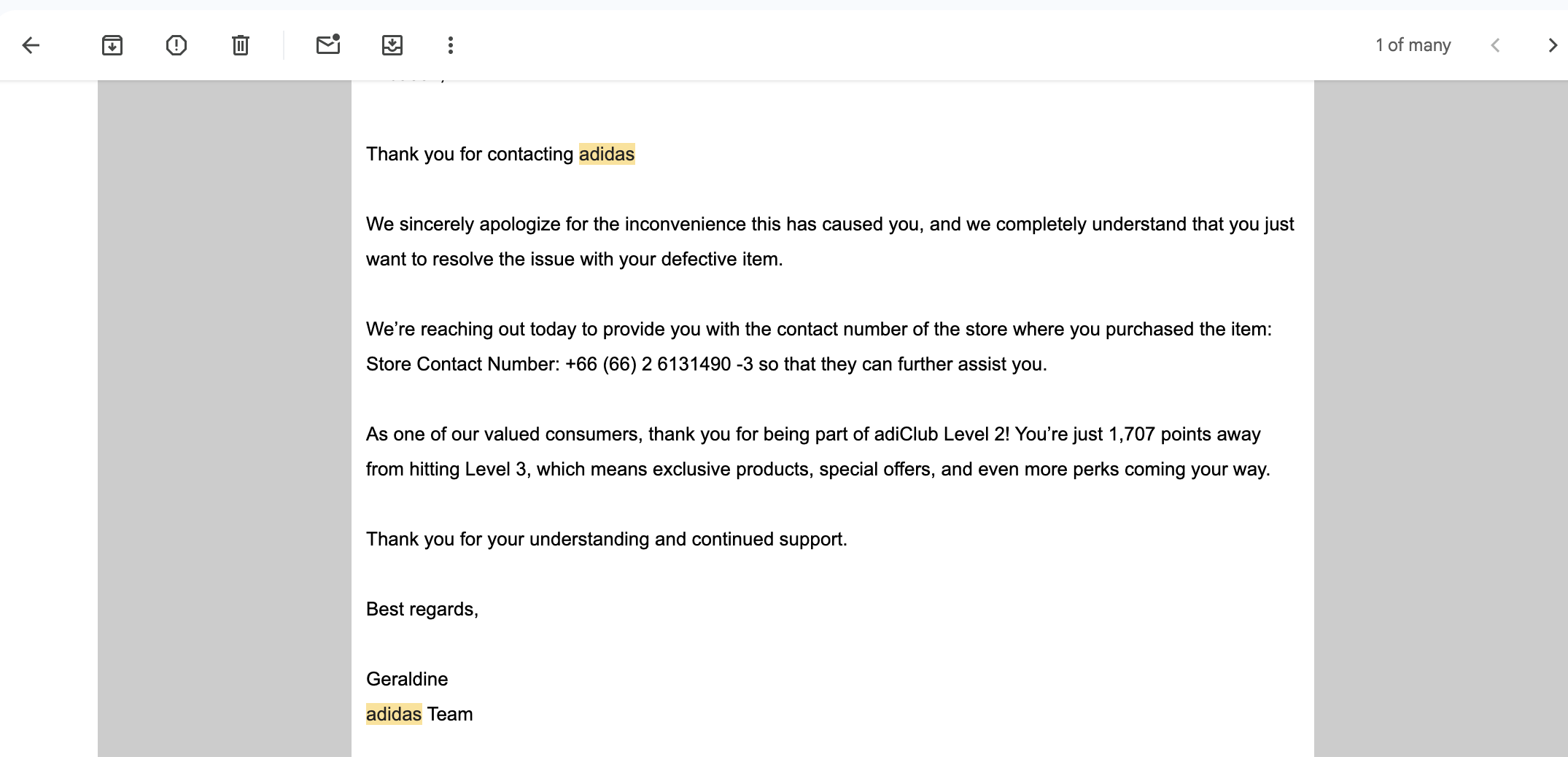Click the highlighted adidas in the thank-you line

click(x=607, y=154)
